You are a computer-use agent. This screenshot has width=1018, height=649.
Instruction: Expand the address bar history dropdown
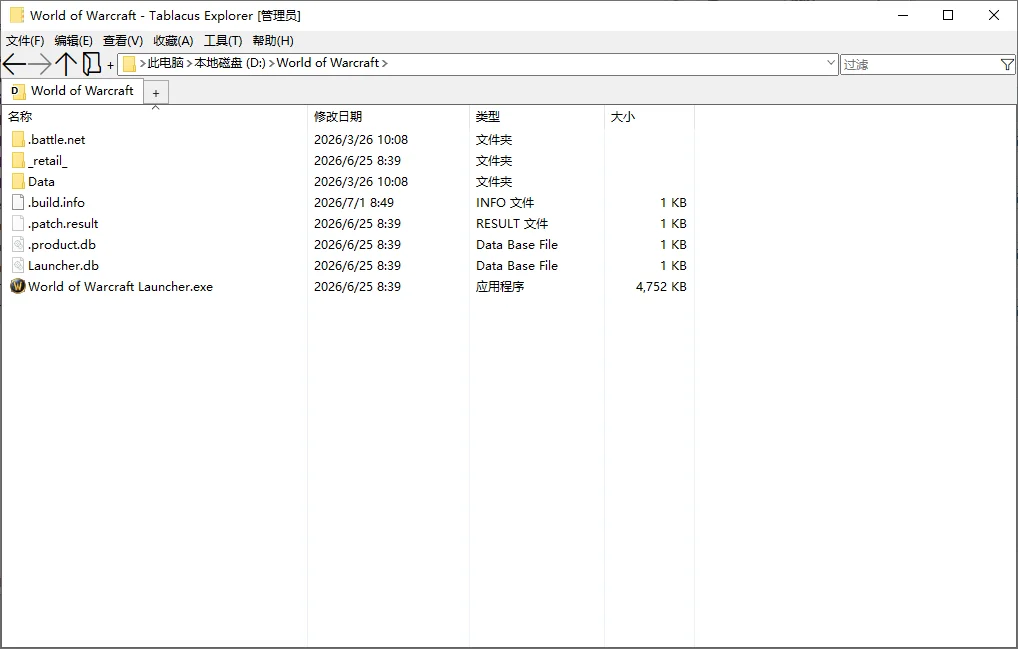[830, 63]
